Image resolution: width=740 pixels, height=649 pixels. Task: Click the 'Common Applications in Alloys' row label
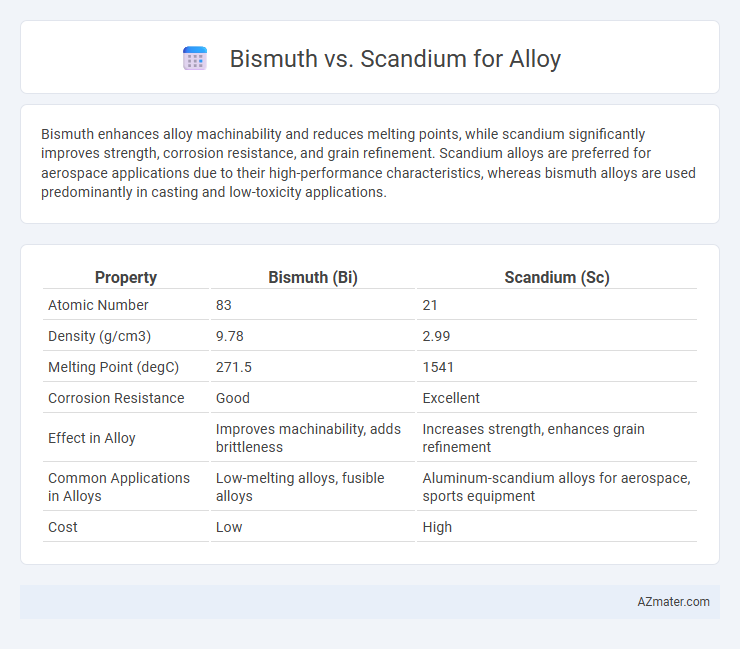click(x=119, y=487)
